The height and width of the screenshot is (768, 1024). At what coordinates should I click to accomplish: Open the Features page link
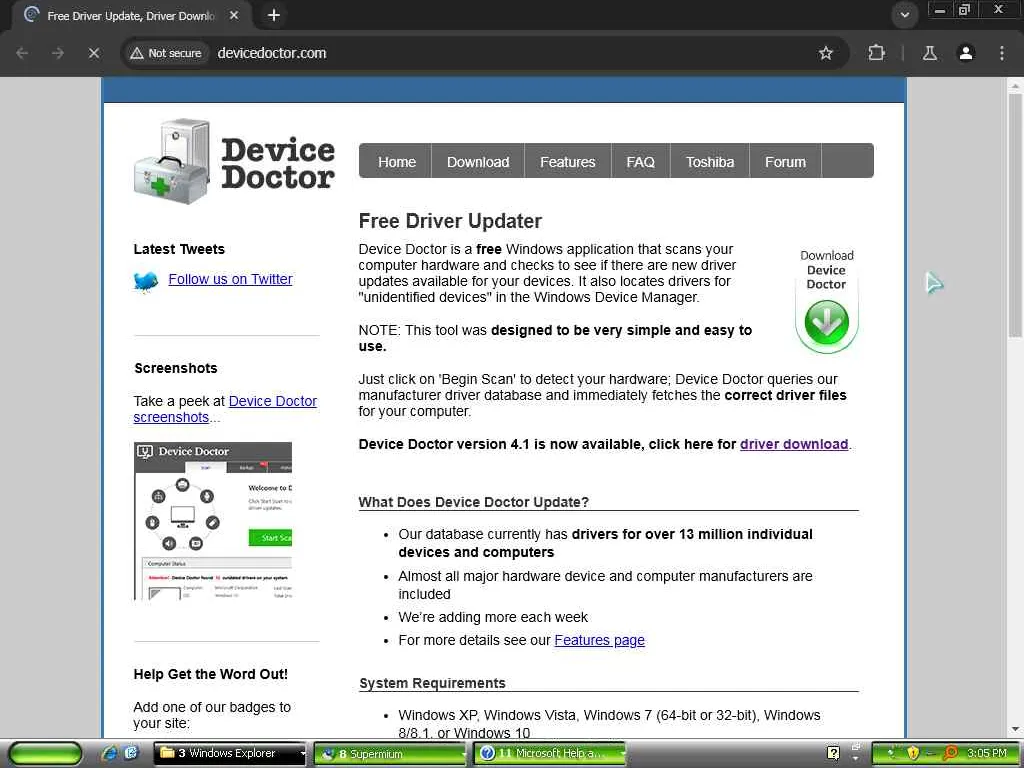click(600, 641)
